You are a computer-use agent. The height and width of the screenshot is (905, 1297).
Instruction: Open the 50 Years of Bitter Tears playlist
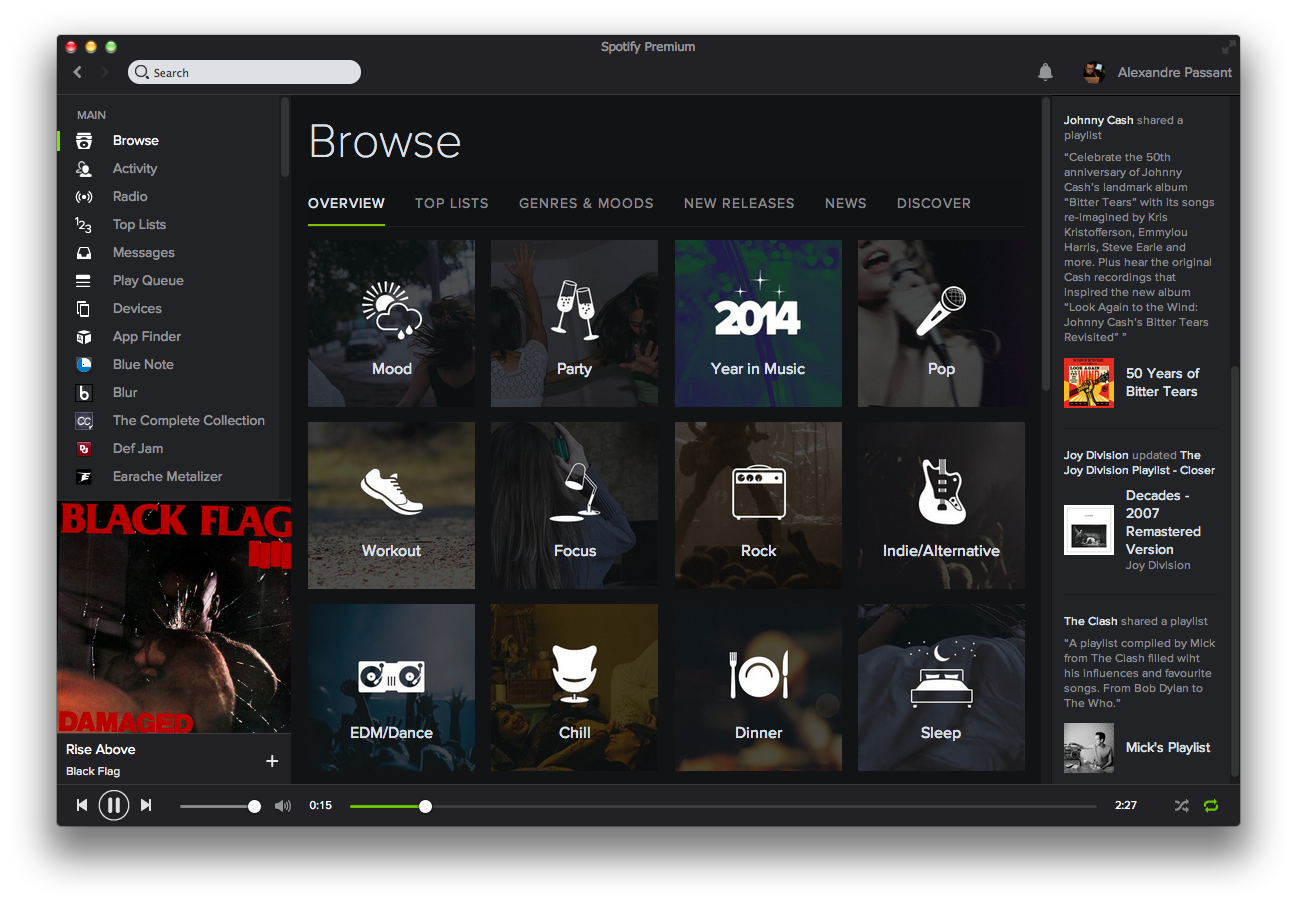point(1162,382)
